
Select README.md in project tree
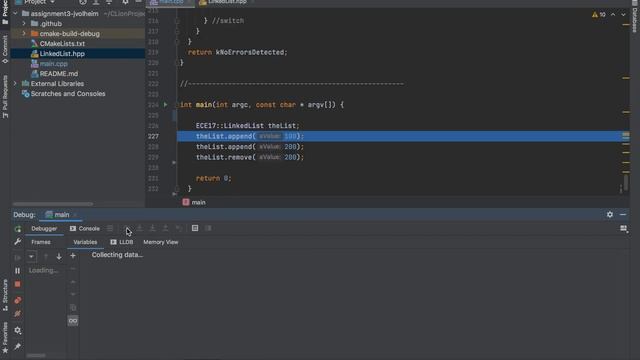58,74
